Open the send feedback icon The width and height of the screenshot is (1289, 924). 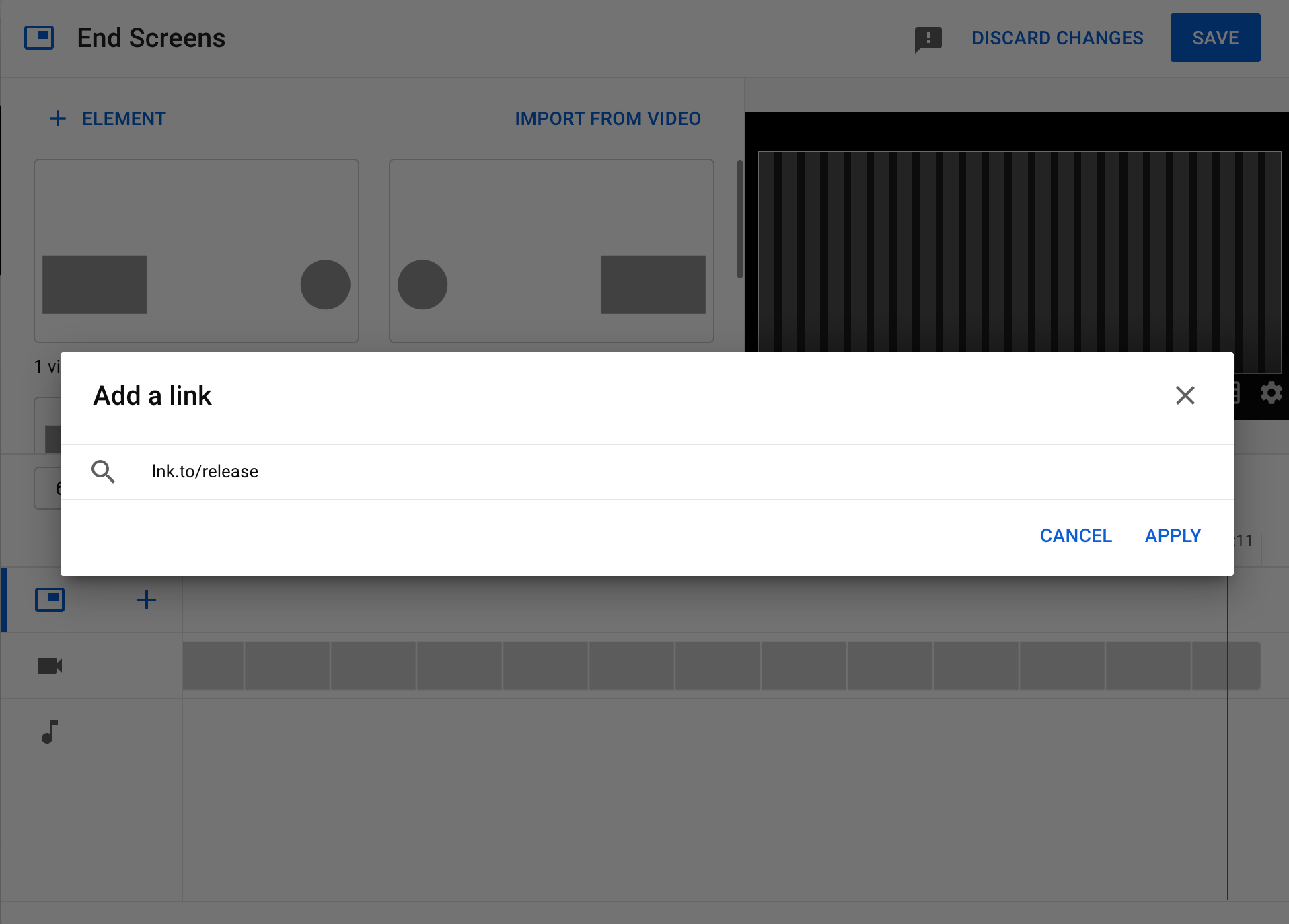pos(928,39)
